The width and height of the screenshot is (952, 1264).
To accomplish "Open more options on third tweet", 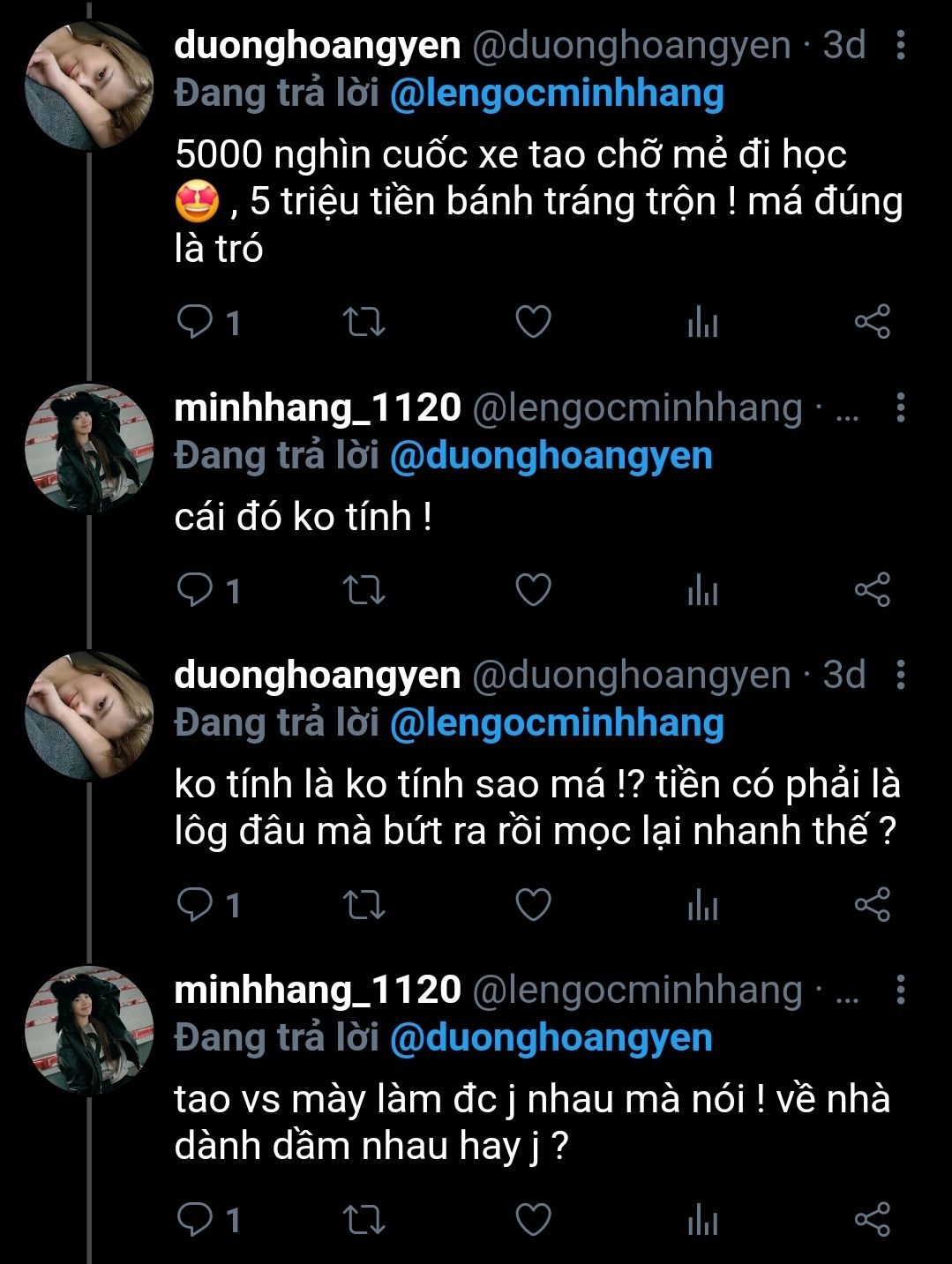I will coord(900,675).
